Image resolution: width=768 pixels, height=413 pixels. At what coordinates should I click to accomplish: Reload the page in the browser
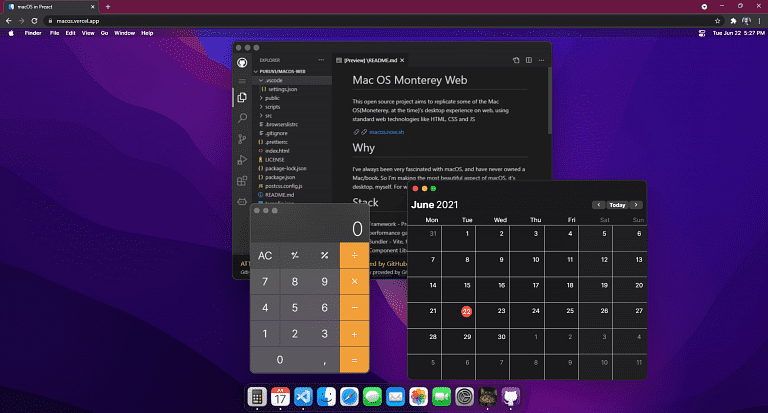34,21
